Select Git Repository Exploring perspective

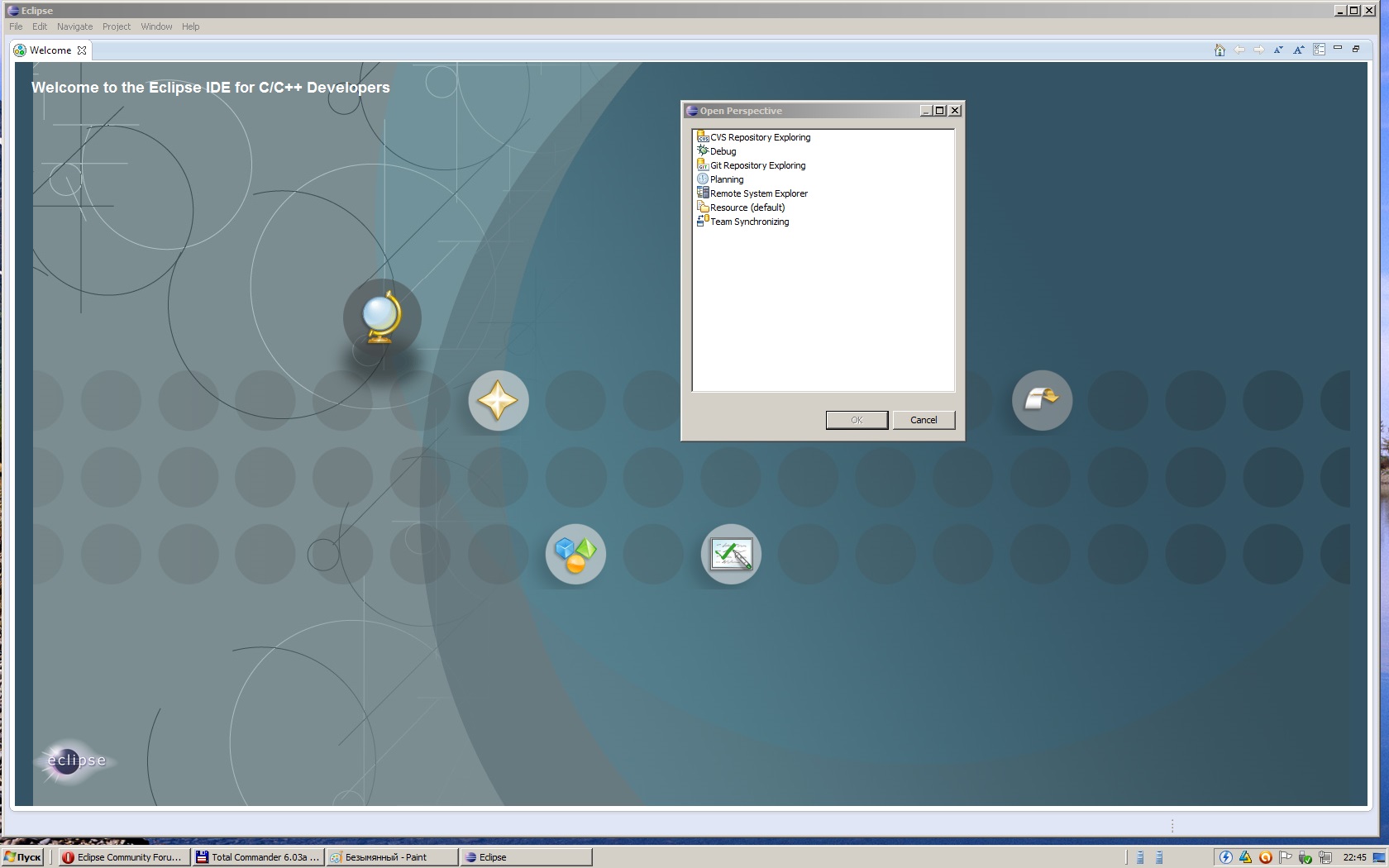pyautogui.click(x=752, y=165)
